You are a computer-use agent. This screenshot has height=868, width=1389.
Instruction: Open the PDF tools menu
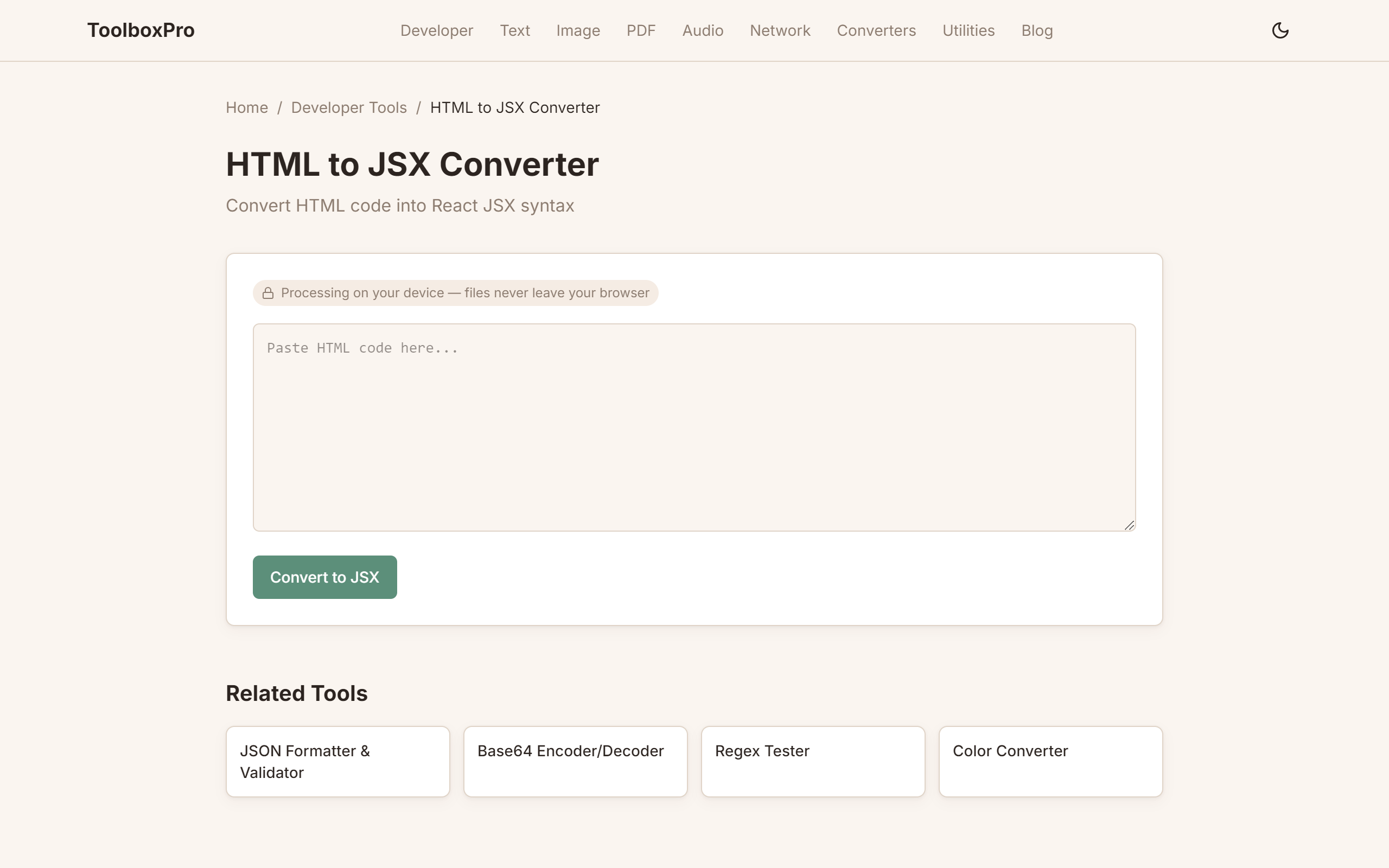(x=641, y=30)
